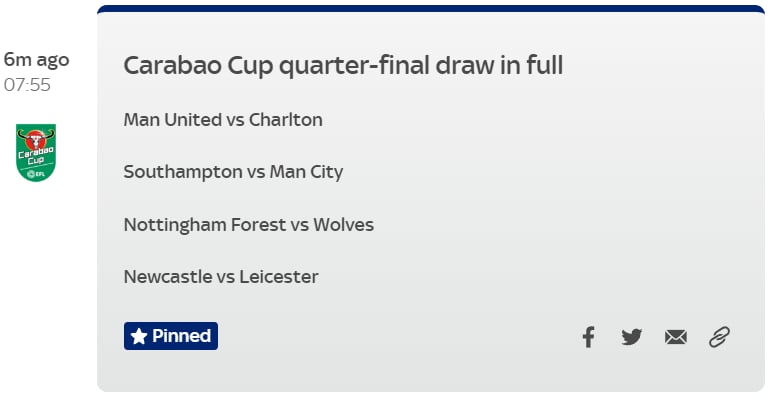Open the Carabao Cup quarter-final draw headline

pyautogui.click(x=343, y=66)
